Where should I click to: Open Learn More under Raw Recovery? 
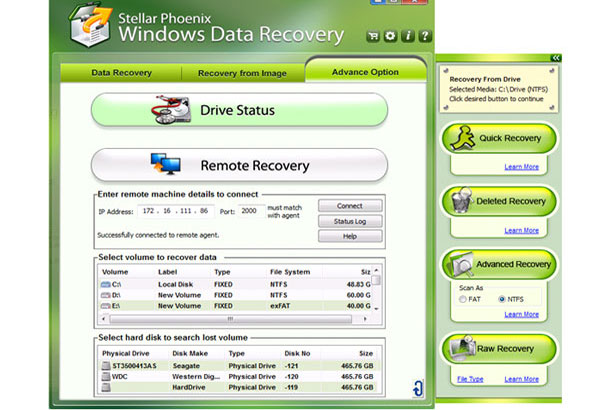(522, 379)
